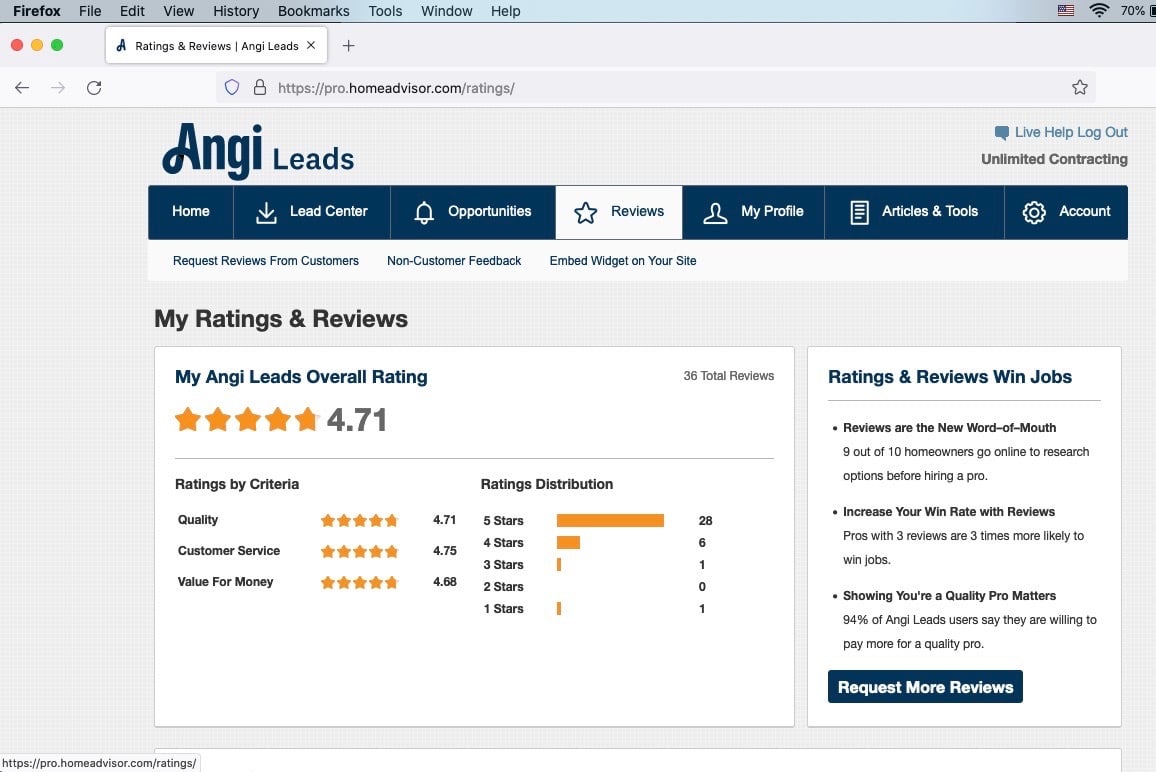Open the History menu
1156x772 pixels.
(x=236, y=11)
